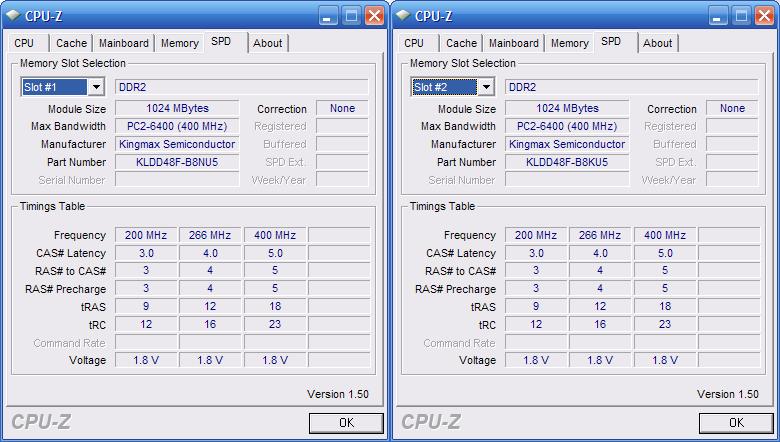Screen dimensions: 780x442
Task: Click 266 MHz frequency cell in Slot #2 window
Action: click(600, 235)
